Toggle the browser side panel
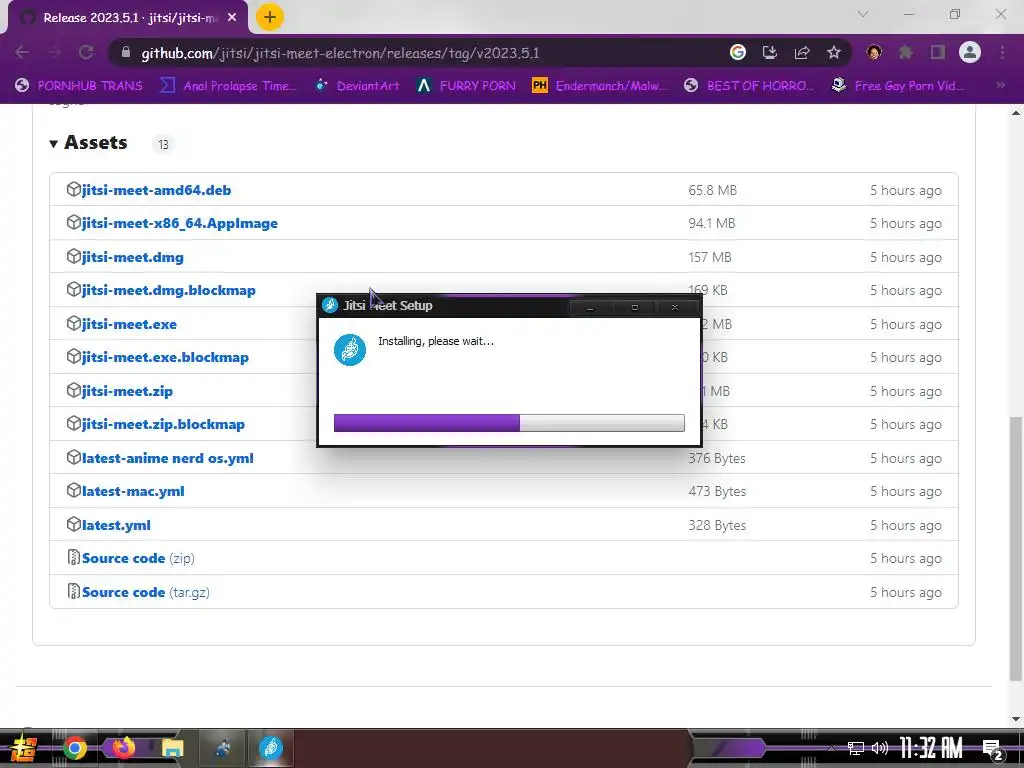Image resolution: width=1024 pixels, height=768 pixels. click(x=938, y=52)
